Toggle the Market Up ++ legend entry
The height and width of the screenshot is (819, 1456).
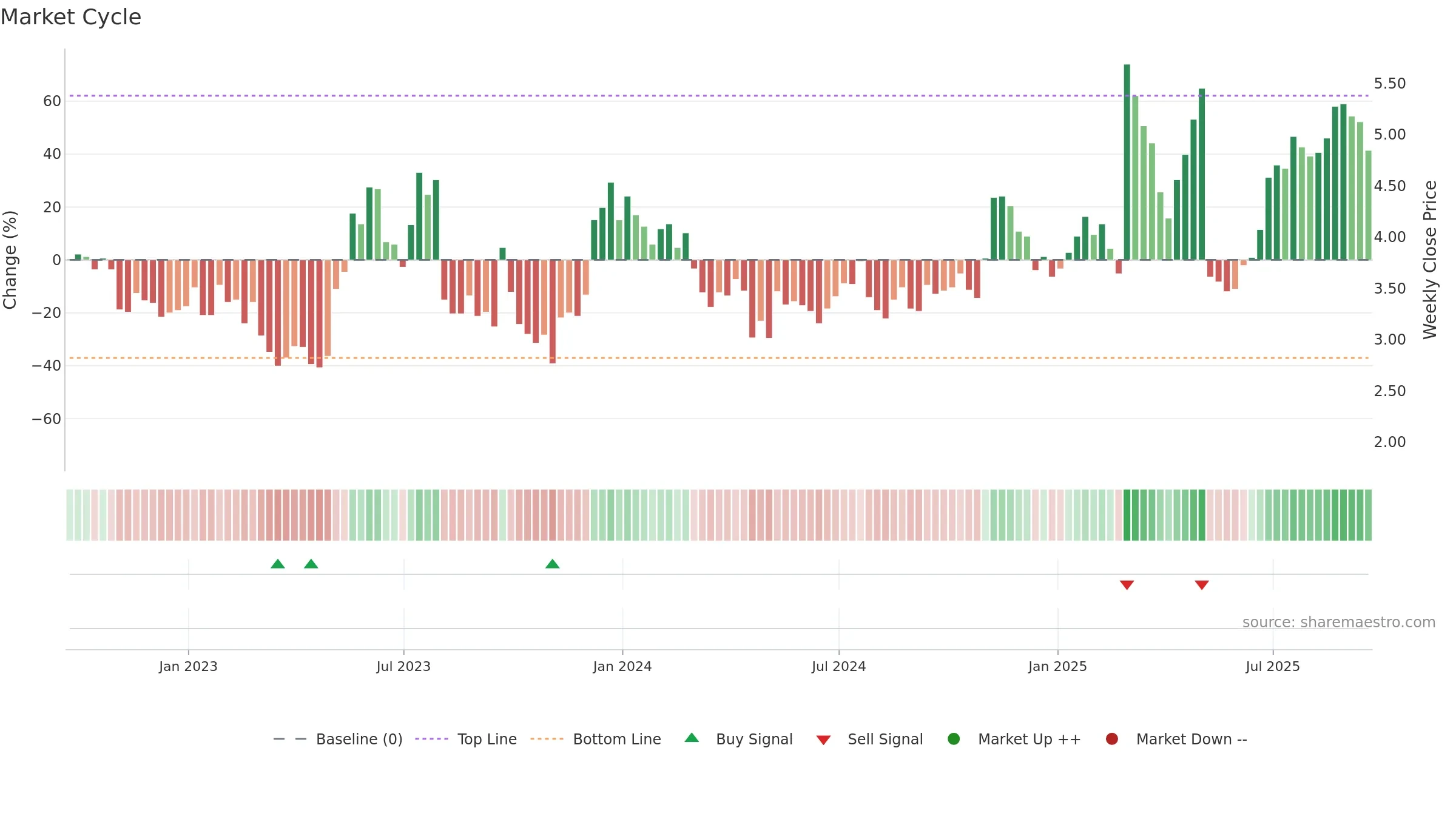1014,739
